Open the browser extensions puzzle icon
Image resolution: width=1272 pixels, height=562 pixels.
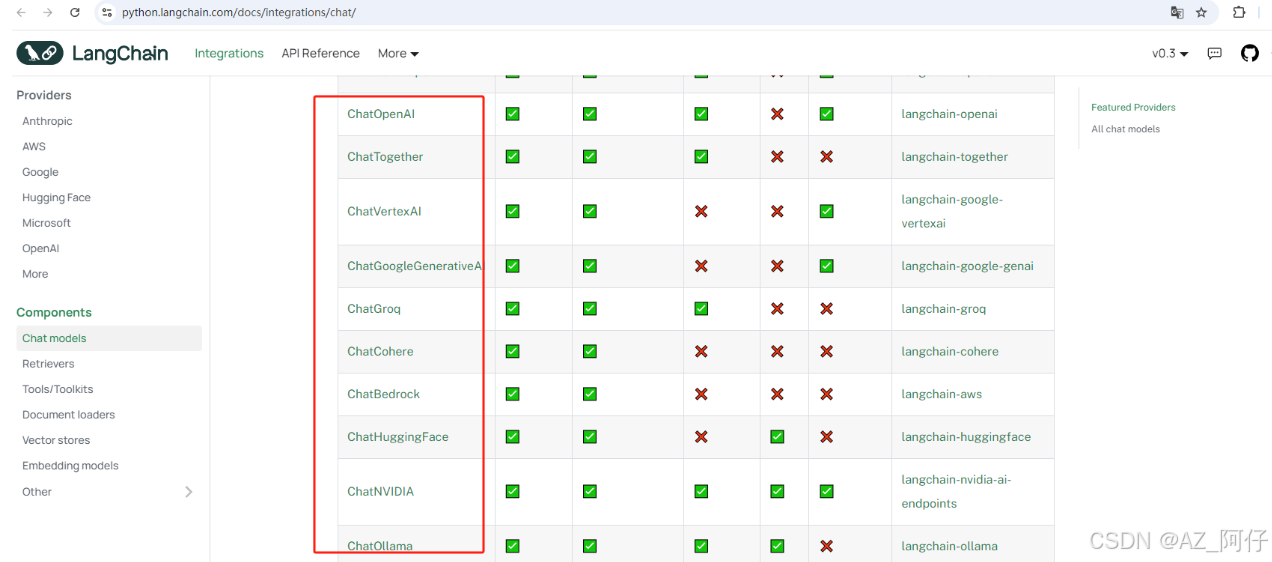(1239, 12)
